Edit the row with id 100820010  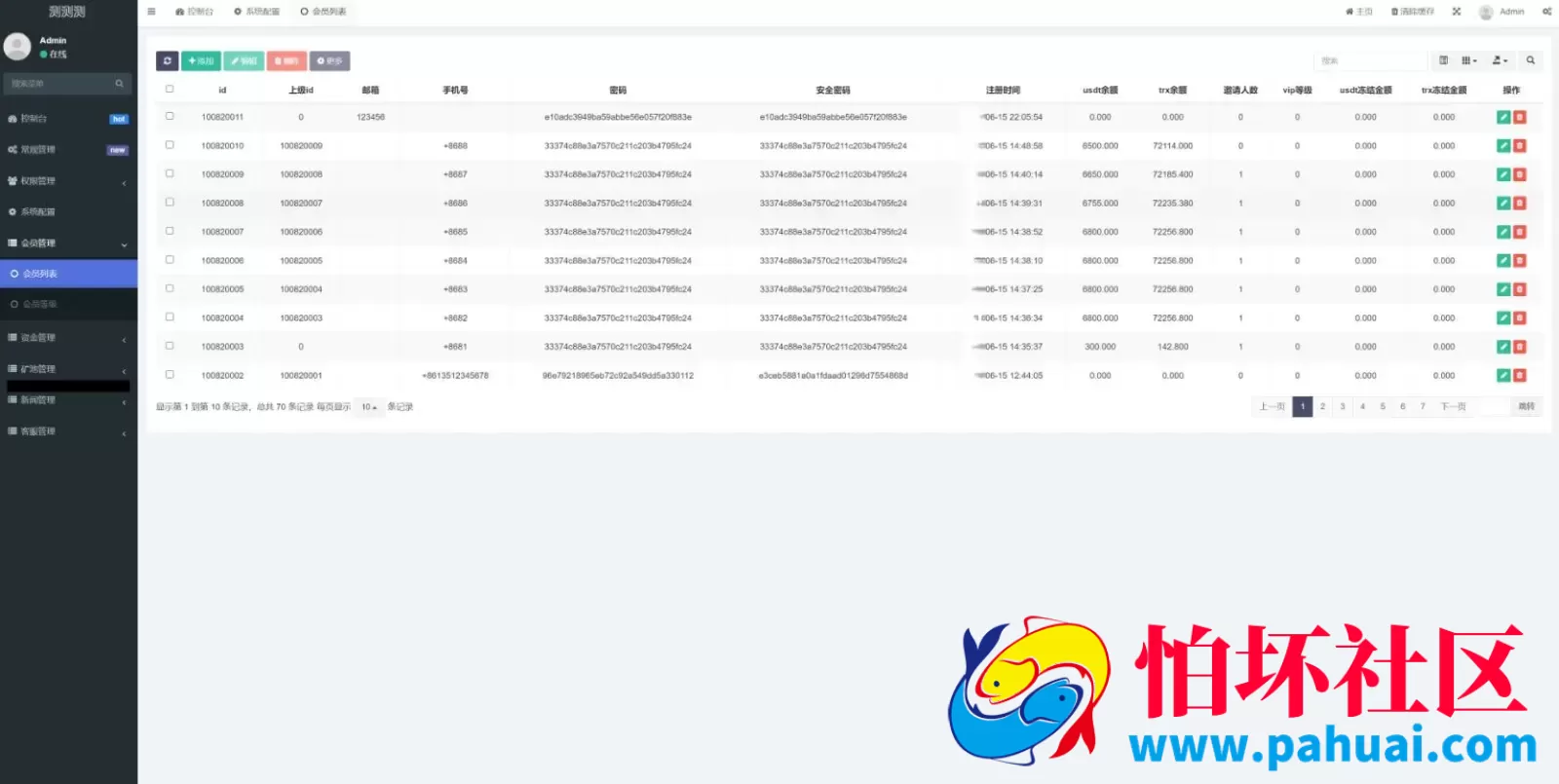pos(1503,146)
